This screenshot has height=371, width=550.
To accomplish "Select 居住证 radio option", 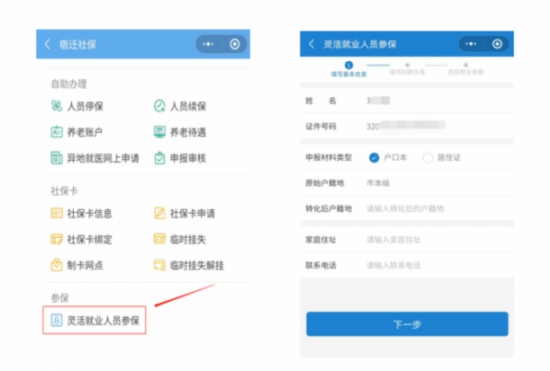I will [x=428, y=158].
